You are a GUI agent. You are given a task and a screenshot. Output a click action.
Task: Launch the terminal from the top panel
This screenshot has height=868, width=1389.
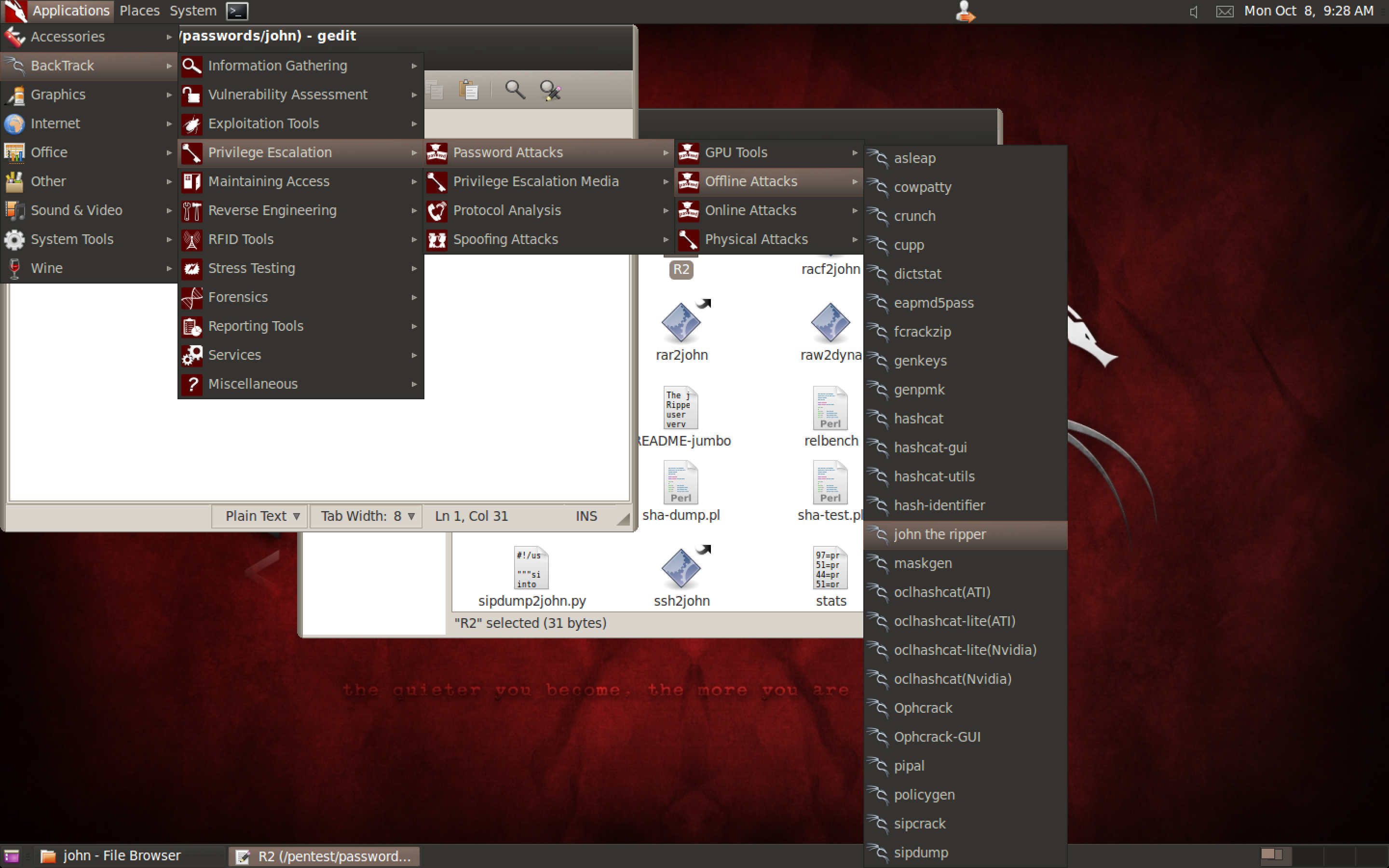(x=237, y=11)
